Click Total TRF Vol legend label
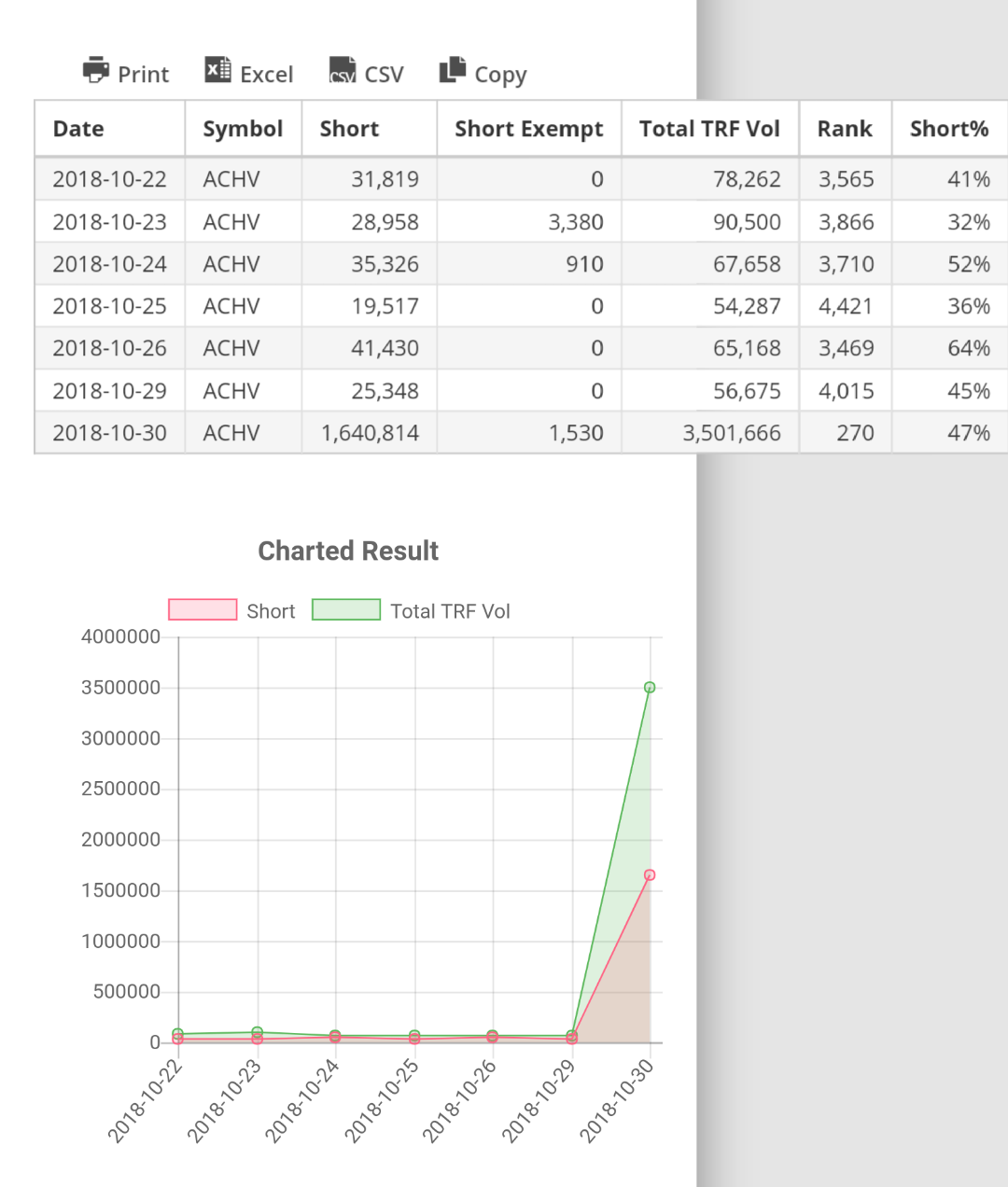This screenshot has width=1008, height=1187. coord(450,611)
